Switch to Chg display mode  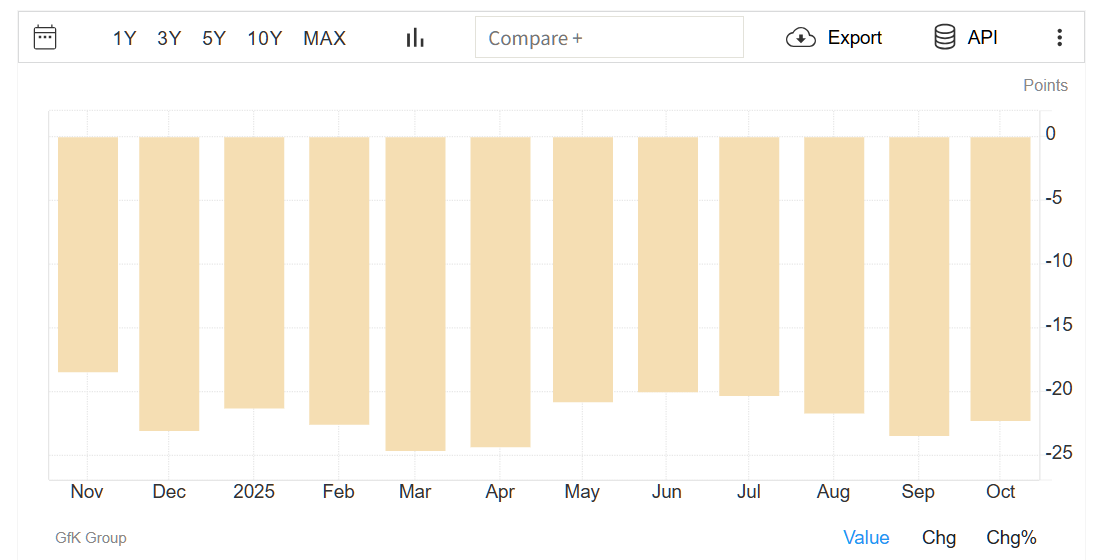click(939, 538)
